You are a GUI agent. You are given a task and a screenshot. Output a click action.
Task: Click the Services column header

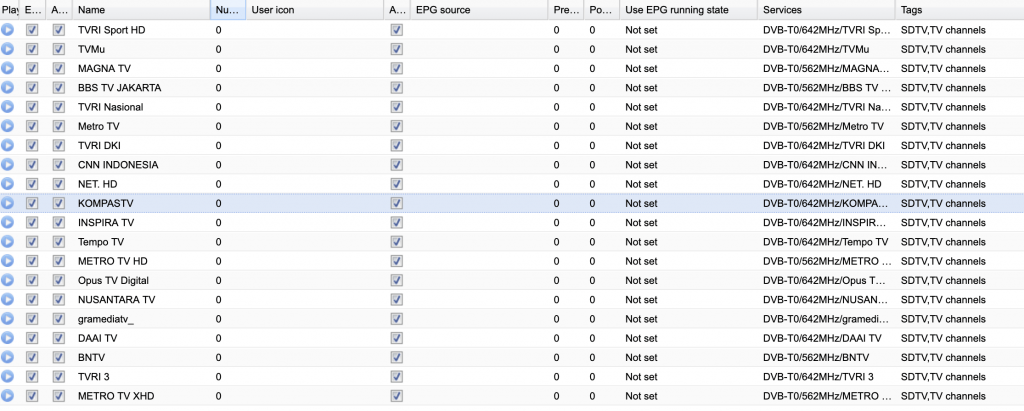pos(825,10)
